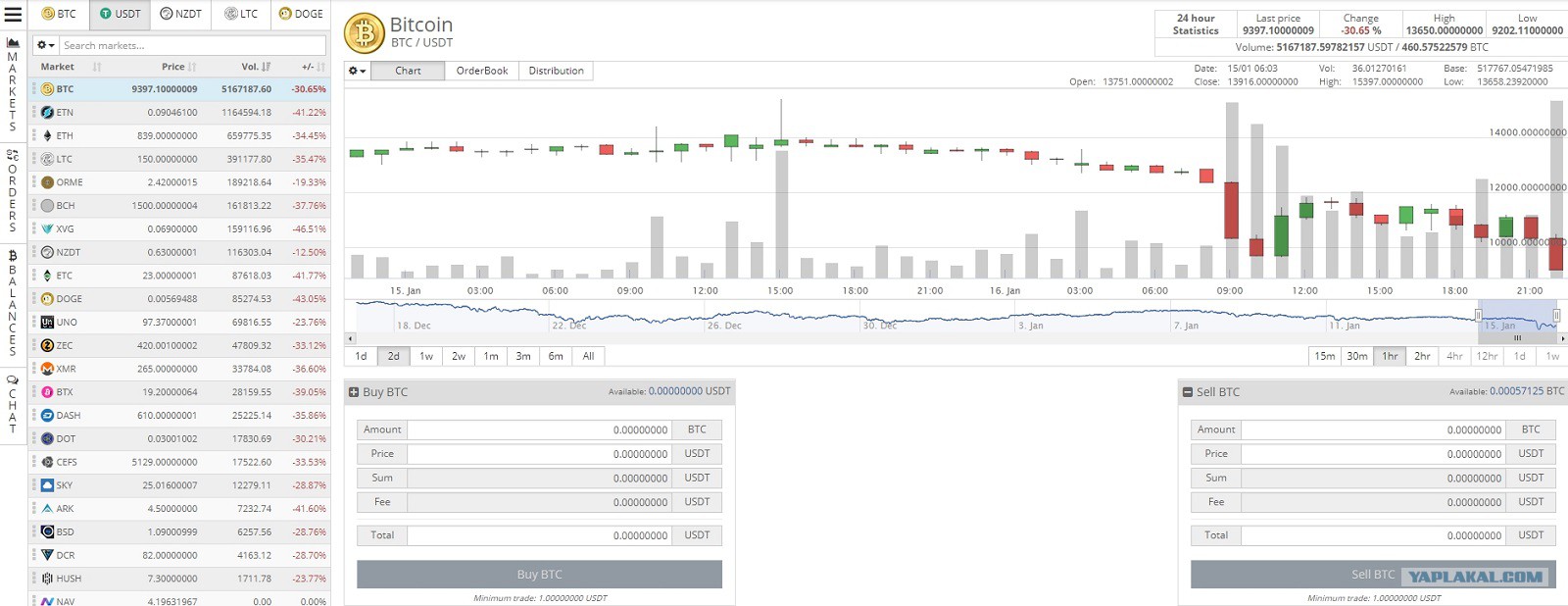The width and height of the screenshot is (1568, 606).
Task: Sort markets by Vol. column
Action: 256,67
